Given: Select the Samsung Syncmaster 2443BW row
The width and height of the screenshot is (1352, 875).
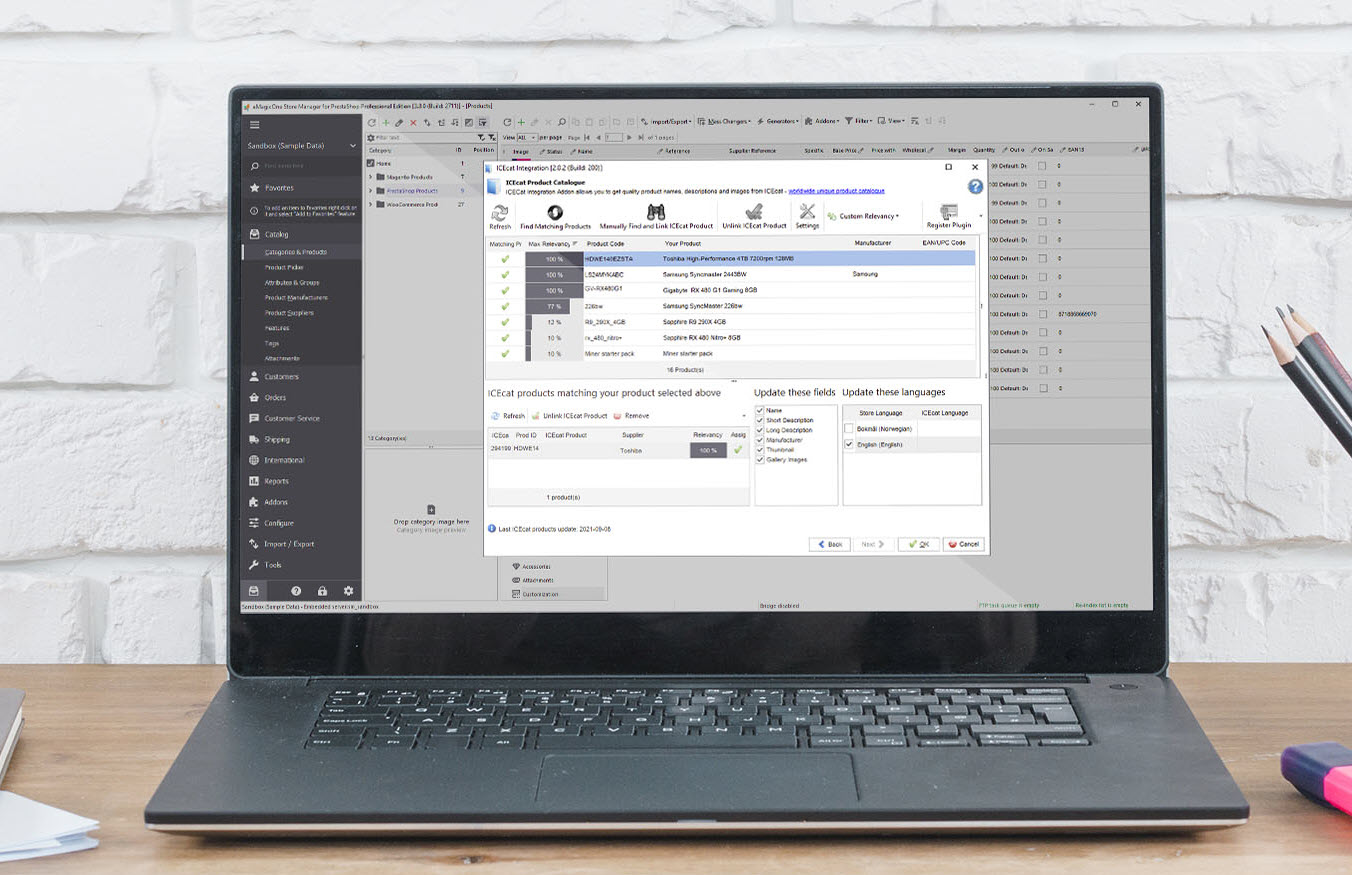Looking at the screenshot, I should (x=730, y=274).
